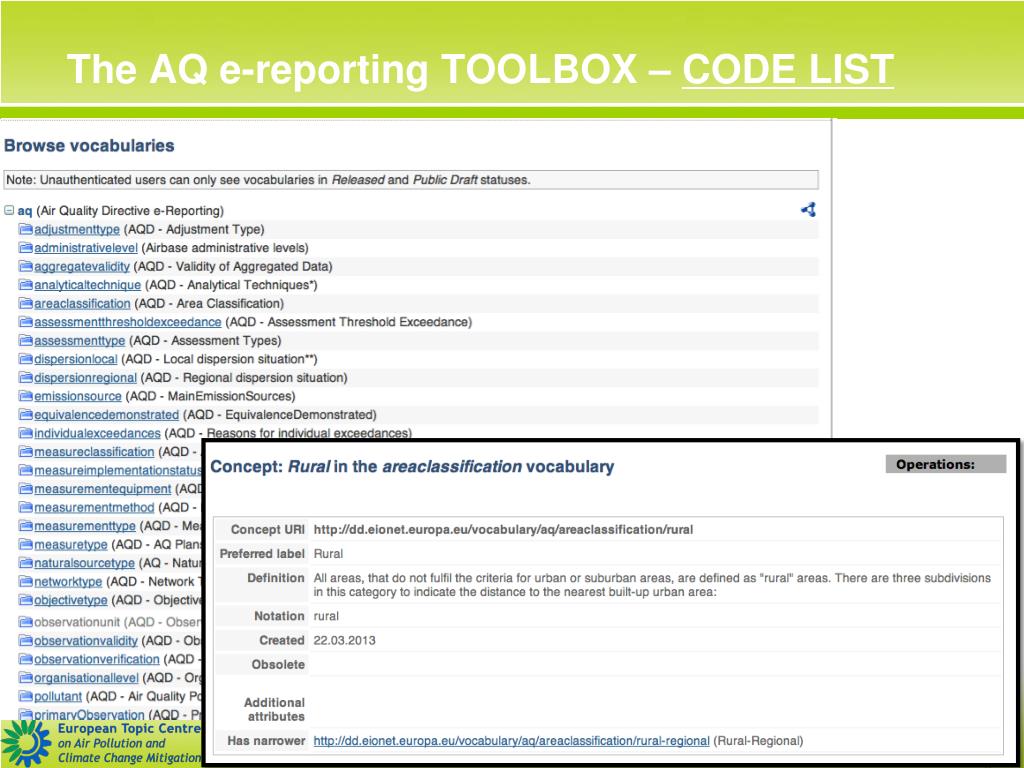This screenshot has height=768, width=1024.
Task: Open the equivalencedemonstrated vocabulary link
Action: 106,415
